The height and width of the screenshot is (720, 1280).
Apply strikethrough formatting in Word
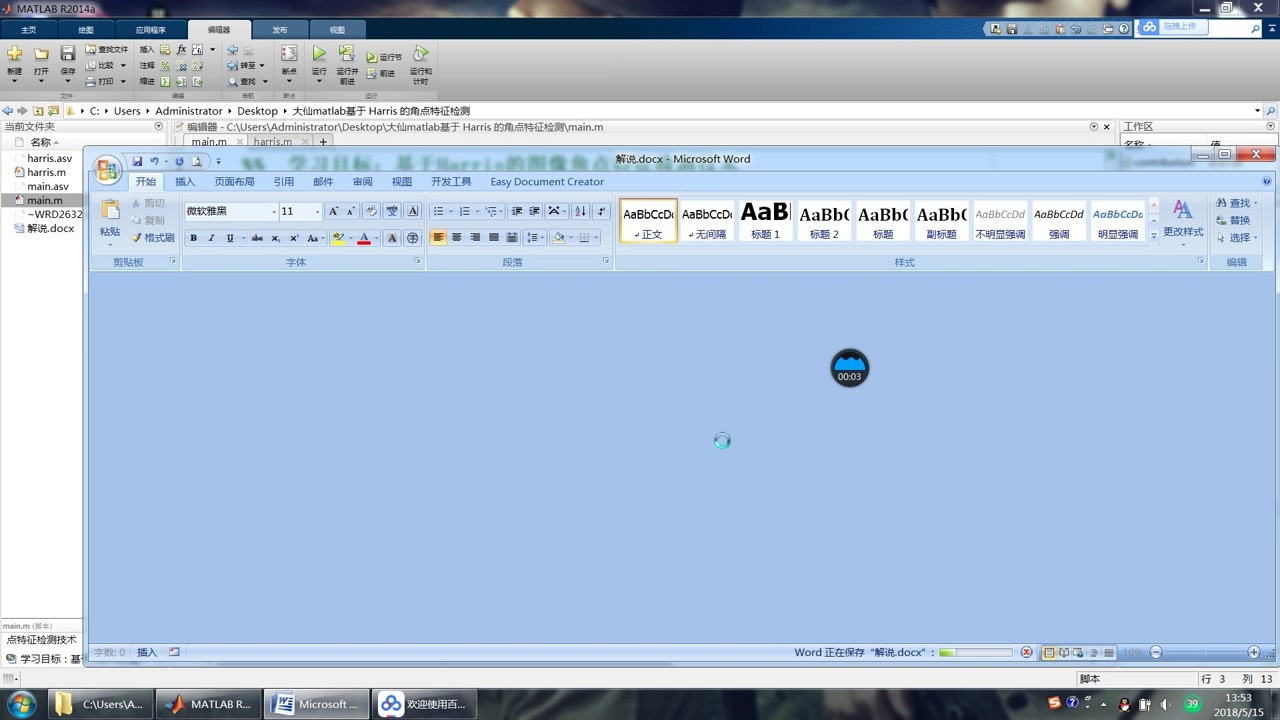click(x=257, y=238)
